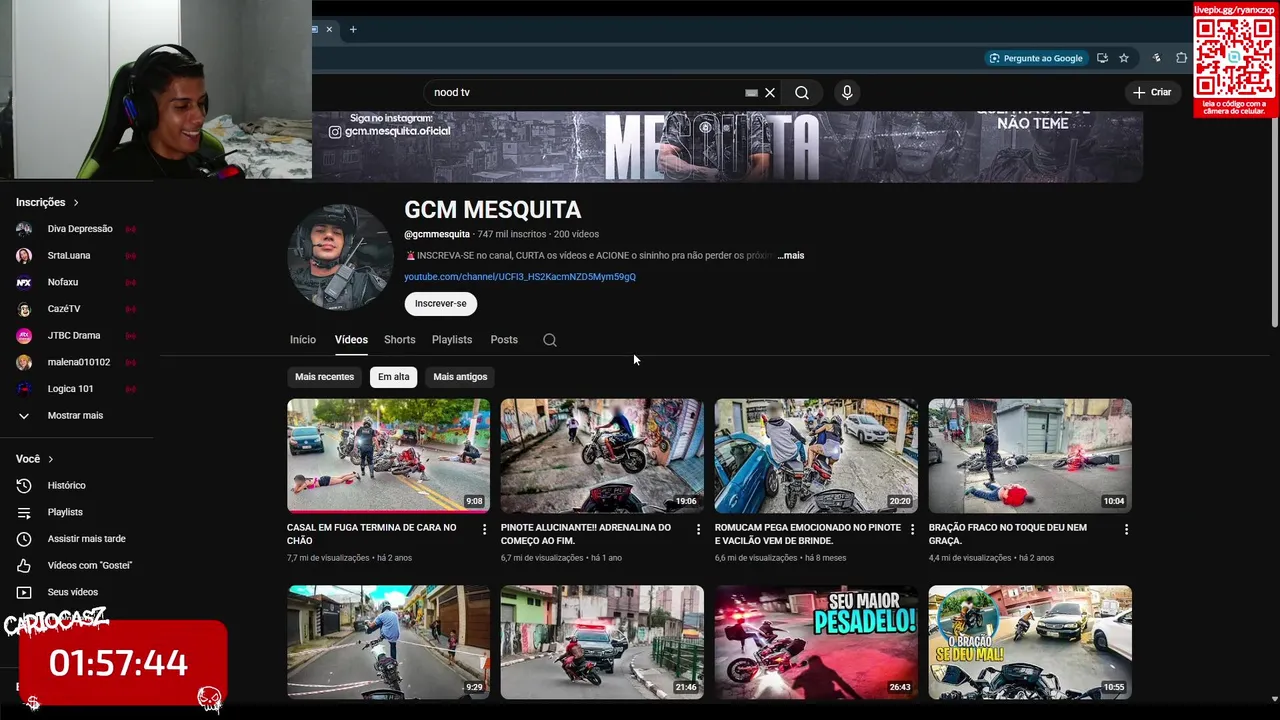Viewport: 1280px width, 720px height.
Task: Switch to the Shorts channel tab
Action: pyautogui.click(x=400, y=340)
